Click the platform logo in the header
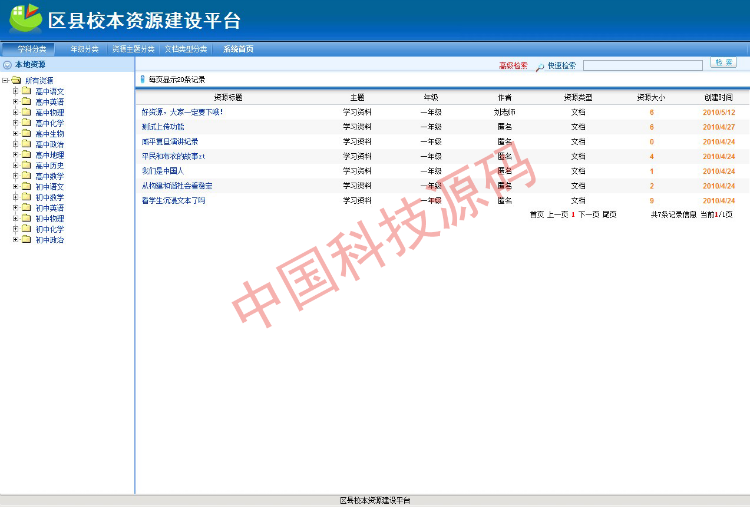The height and width of the screenshot is (507, 750). click(x=25, y=18)
